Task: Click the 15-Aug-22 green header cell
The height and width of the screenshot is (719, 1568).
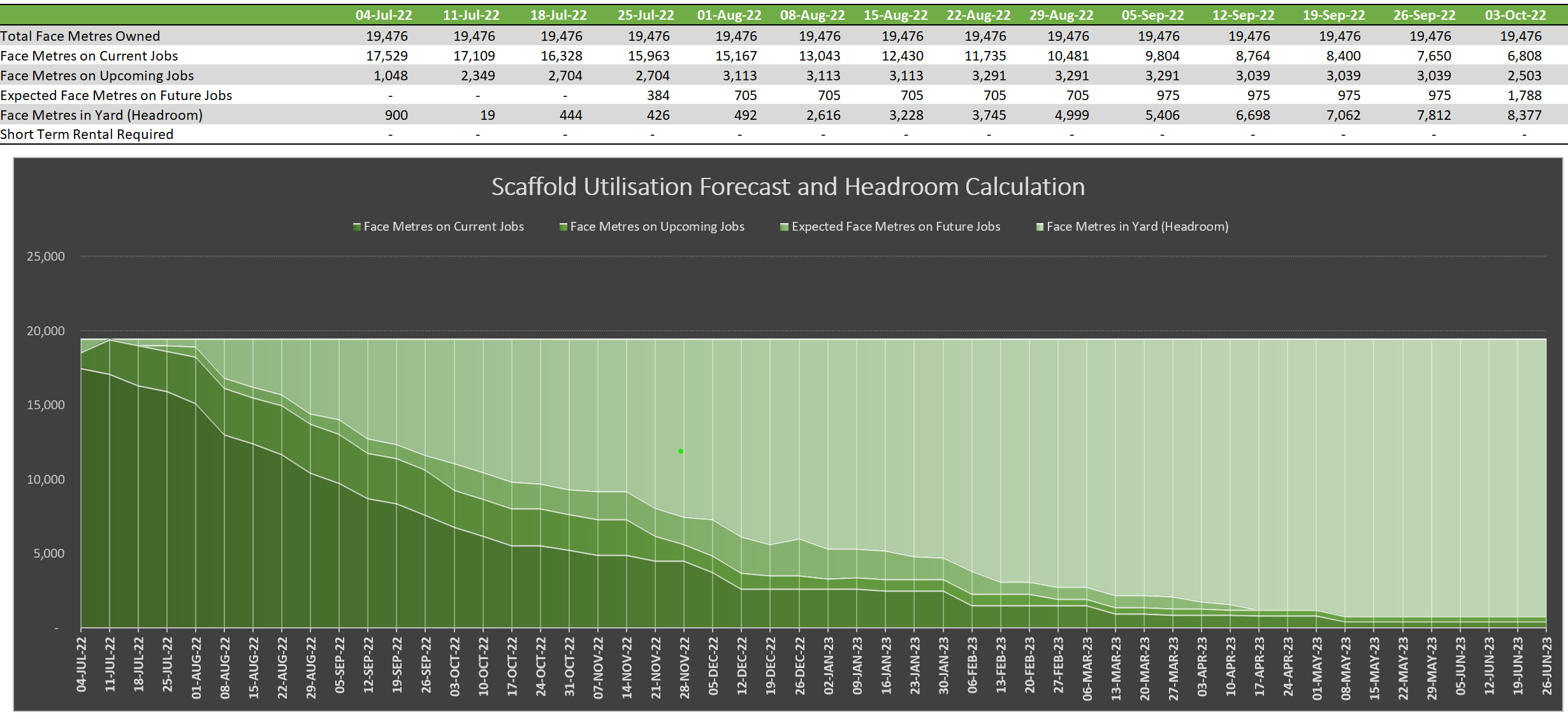Action: click(895, 14)
